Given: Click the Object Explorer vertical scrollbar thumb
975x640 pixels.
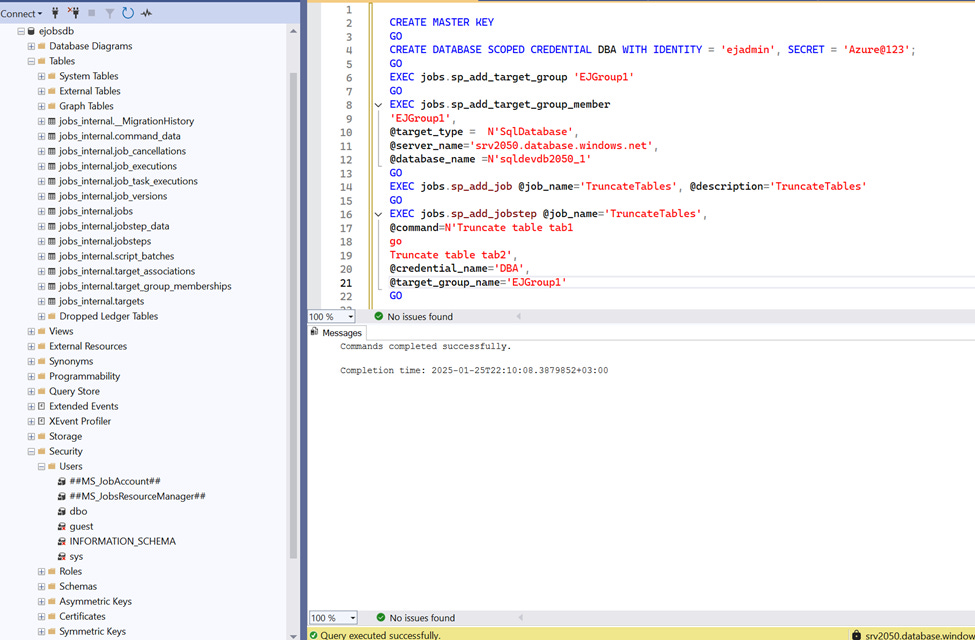Looking at the screenshot, I should point(293,314).
